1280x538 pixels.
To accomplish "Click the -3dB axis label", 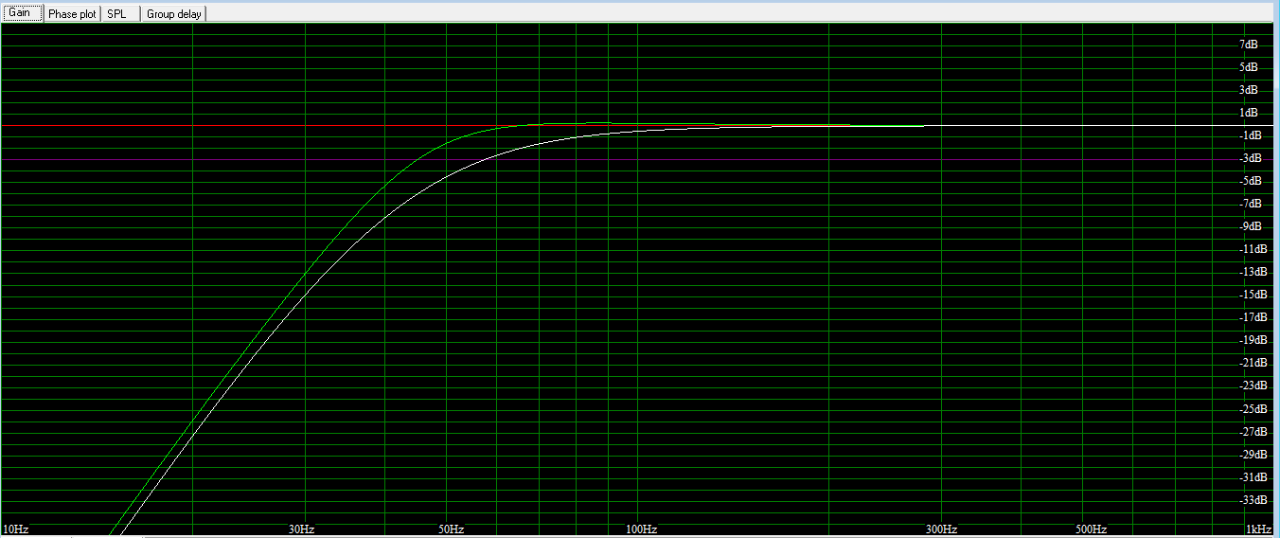I will (1249, 158).
